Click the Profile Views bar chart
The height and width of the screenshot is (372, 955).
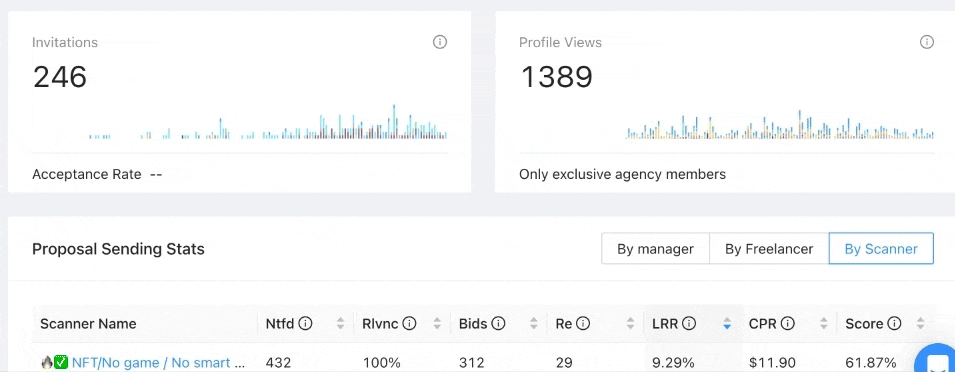(780, 125)
